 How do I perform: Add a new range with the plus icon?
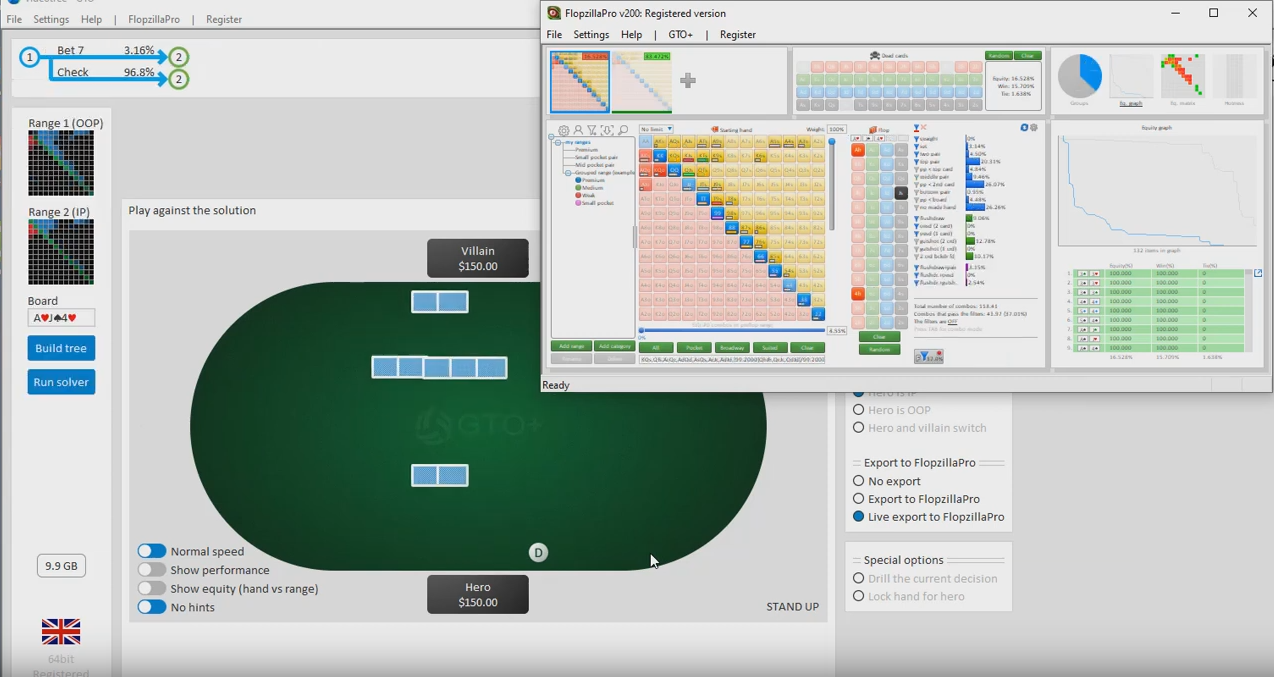(x=687, y=80)
